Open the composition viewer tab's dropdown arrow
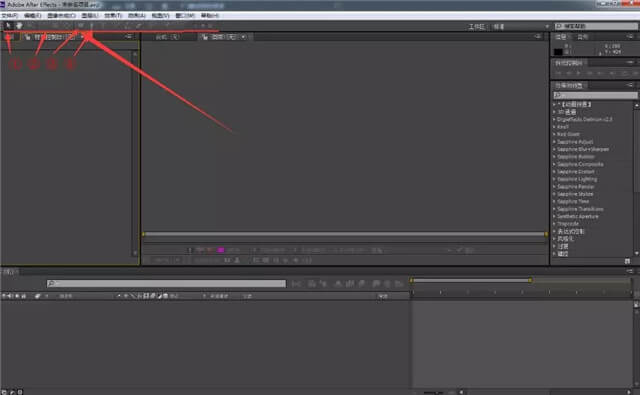Screen dimensions: 640x395 click(x=244, y=37)
